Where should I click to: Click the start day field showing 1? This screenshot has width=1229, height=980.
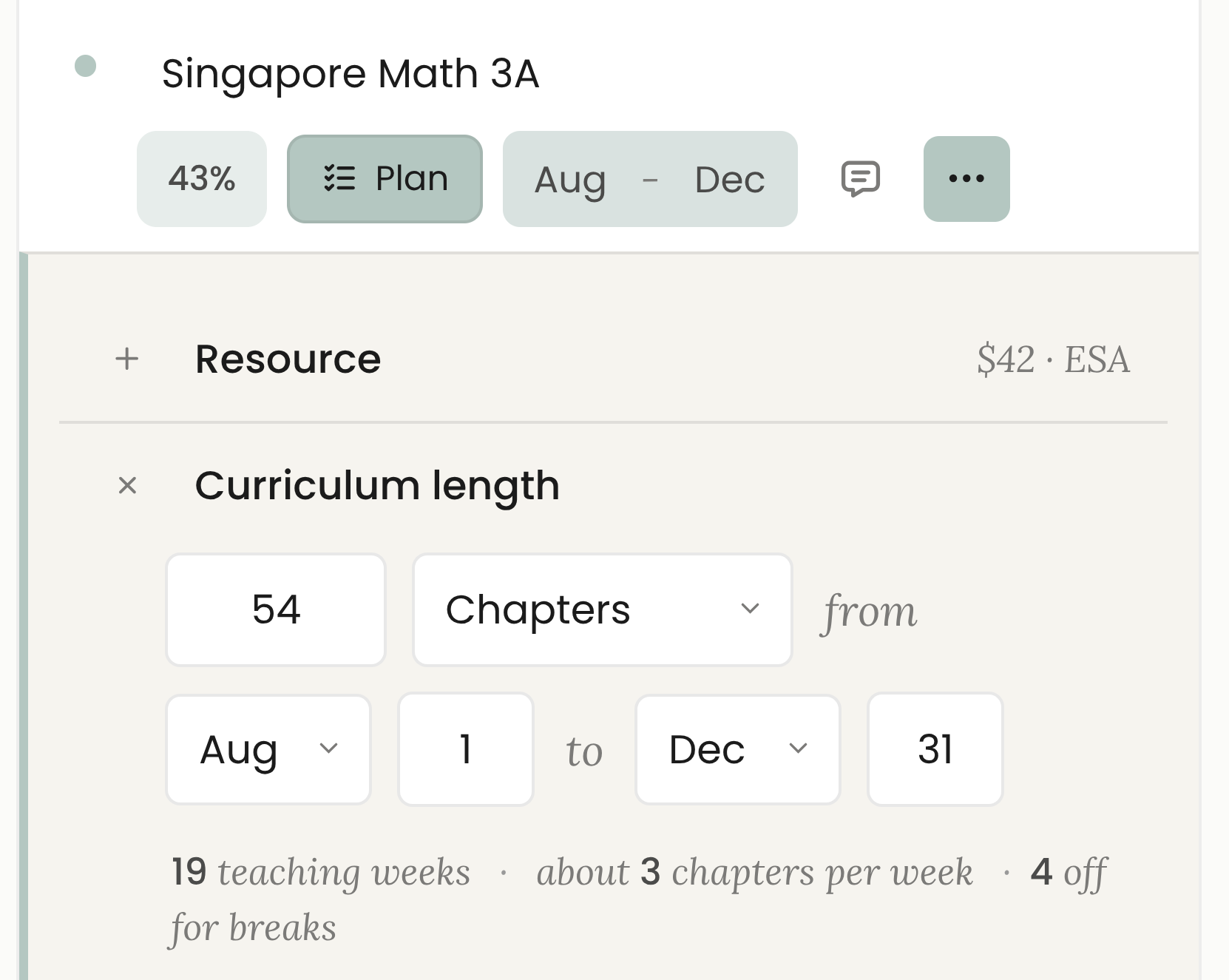point(466,749)
